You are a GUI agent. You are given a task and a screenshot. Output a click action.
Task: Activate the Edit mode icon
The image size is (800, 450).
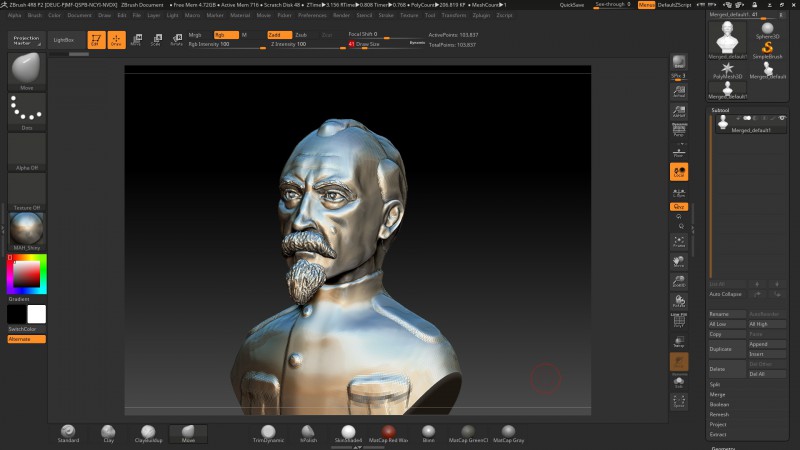click(96, 40)
